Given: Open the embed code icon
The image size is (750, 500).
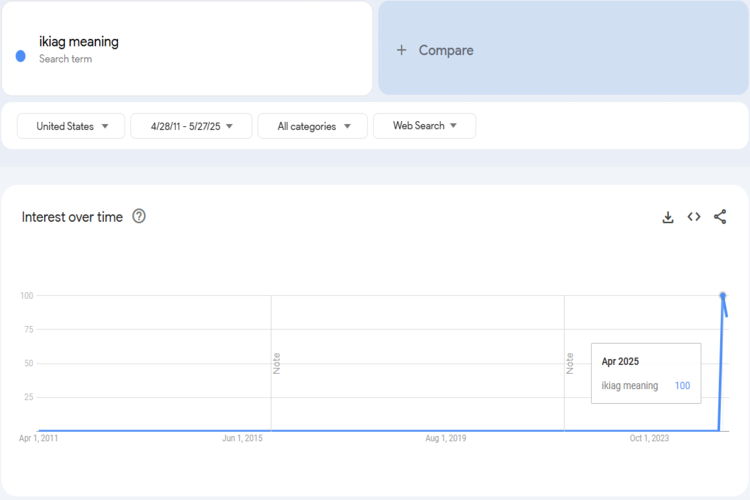Looking at the screenshot, I should click(694, 217).
